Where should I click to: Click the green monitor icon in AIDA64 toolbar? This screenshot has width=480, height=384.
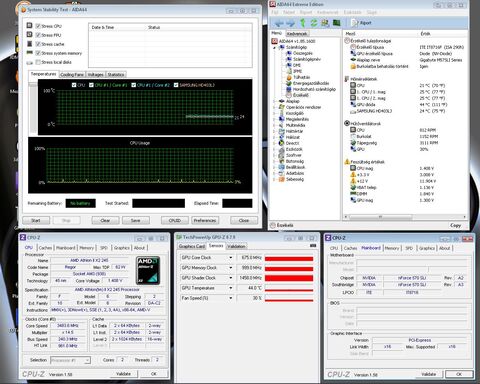[x=337, y=23]
